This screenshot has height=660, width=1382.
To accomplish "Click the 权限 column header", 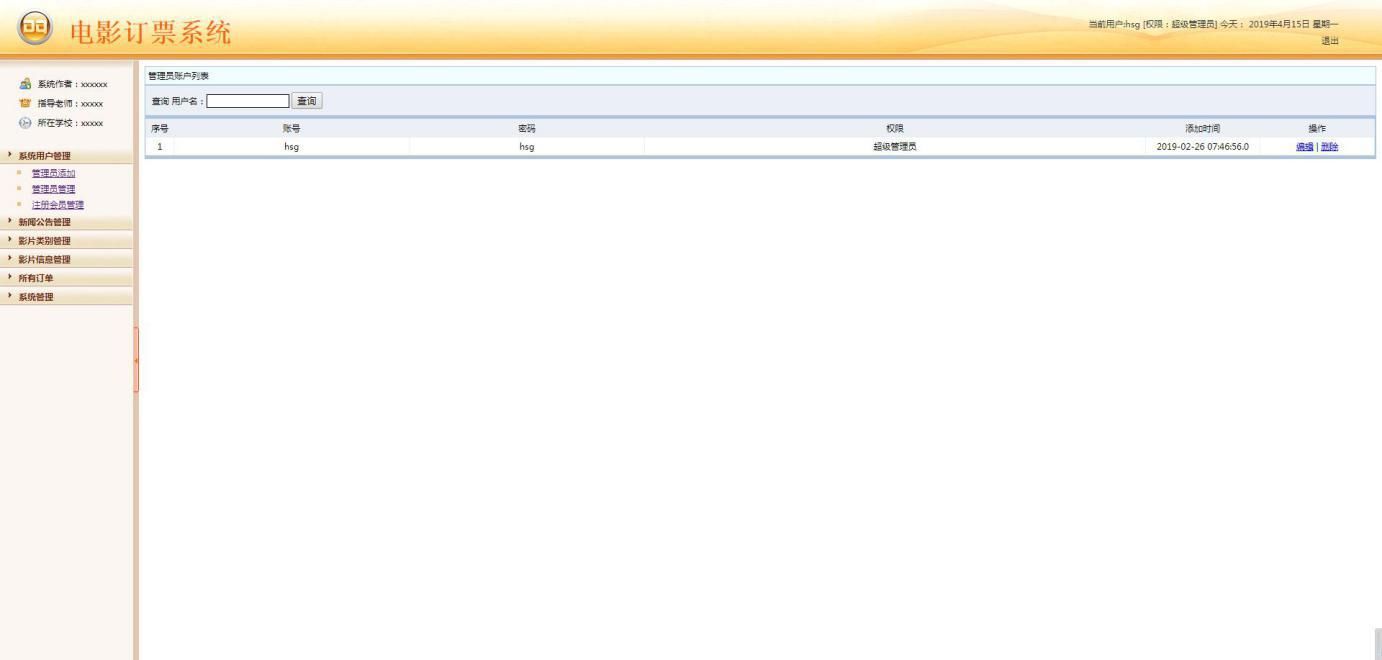I will pyautogui.click(x=895, y=128).
